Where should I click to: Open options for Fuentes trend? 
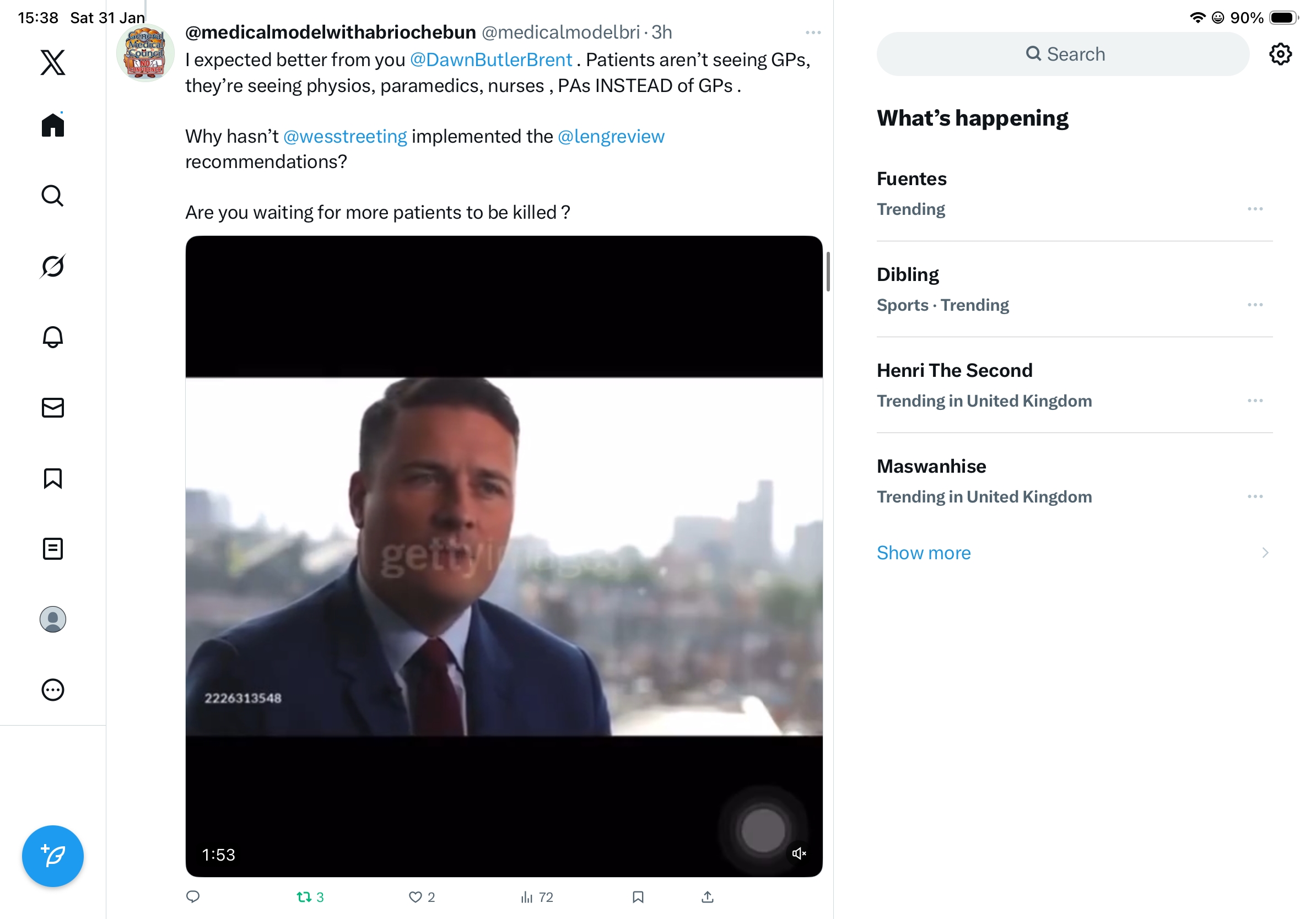pyautogui.click(x=1254, y=209)
